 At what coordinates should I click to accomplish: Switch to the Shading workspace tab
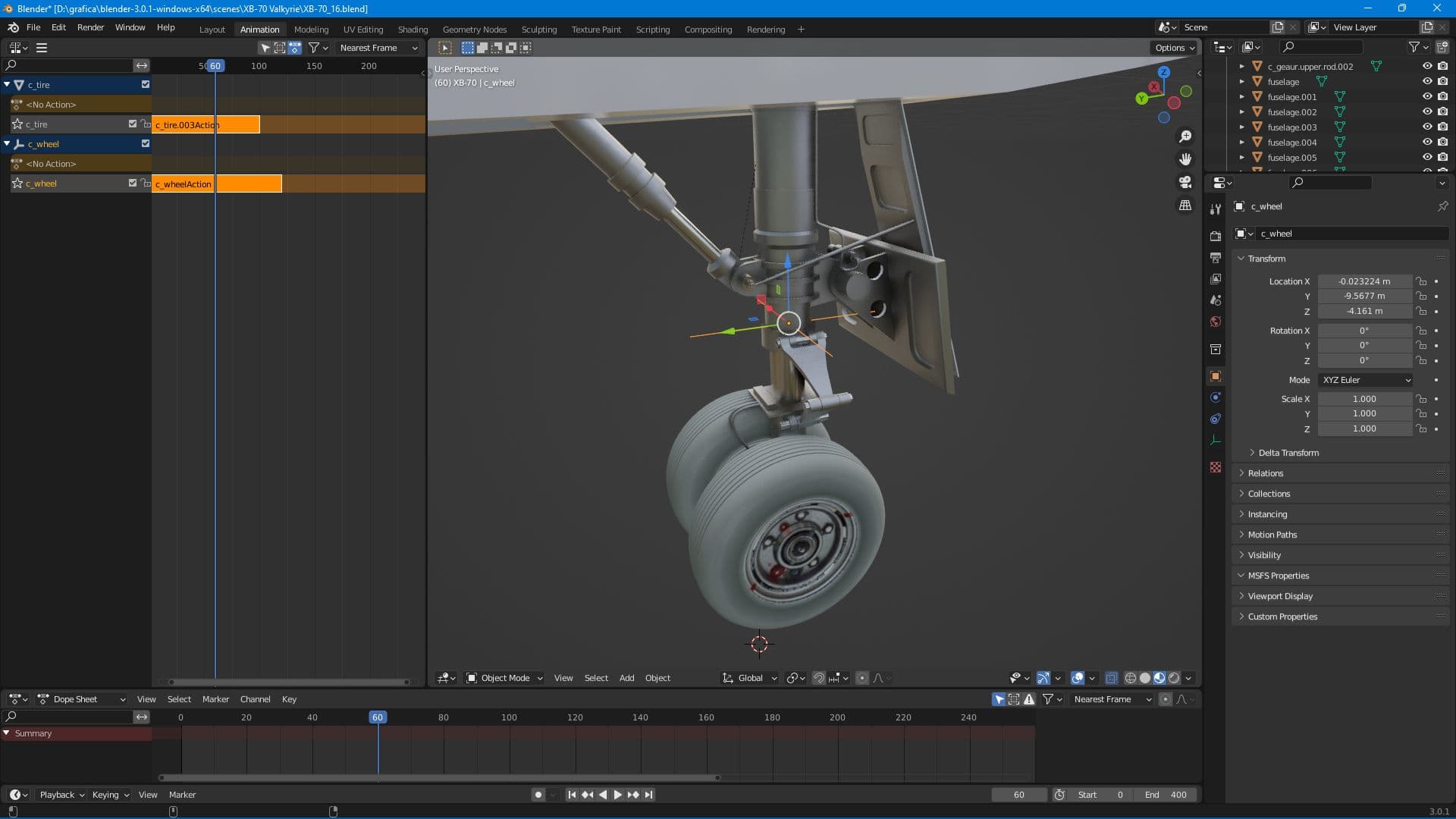[413, 30]
